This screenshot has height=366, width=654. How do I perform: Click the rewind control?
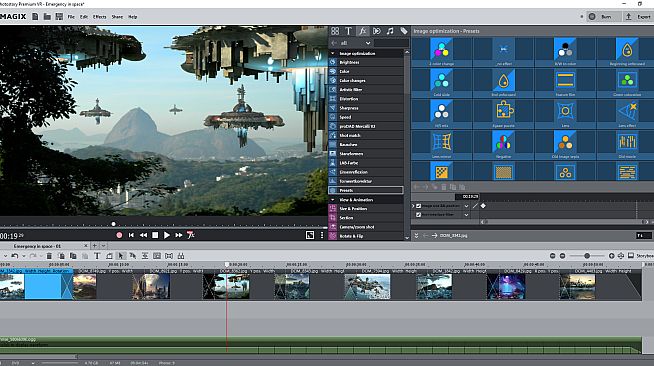tap(143, 235)
